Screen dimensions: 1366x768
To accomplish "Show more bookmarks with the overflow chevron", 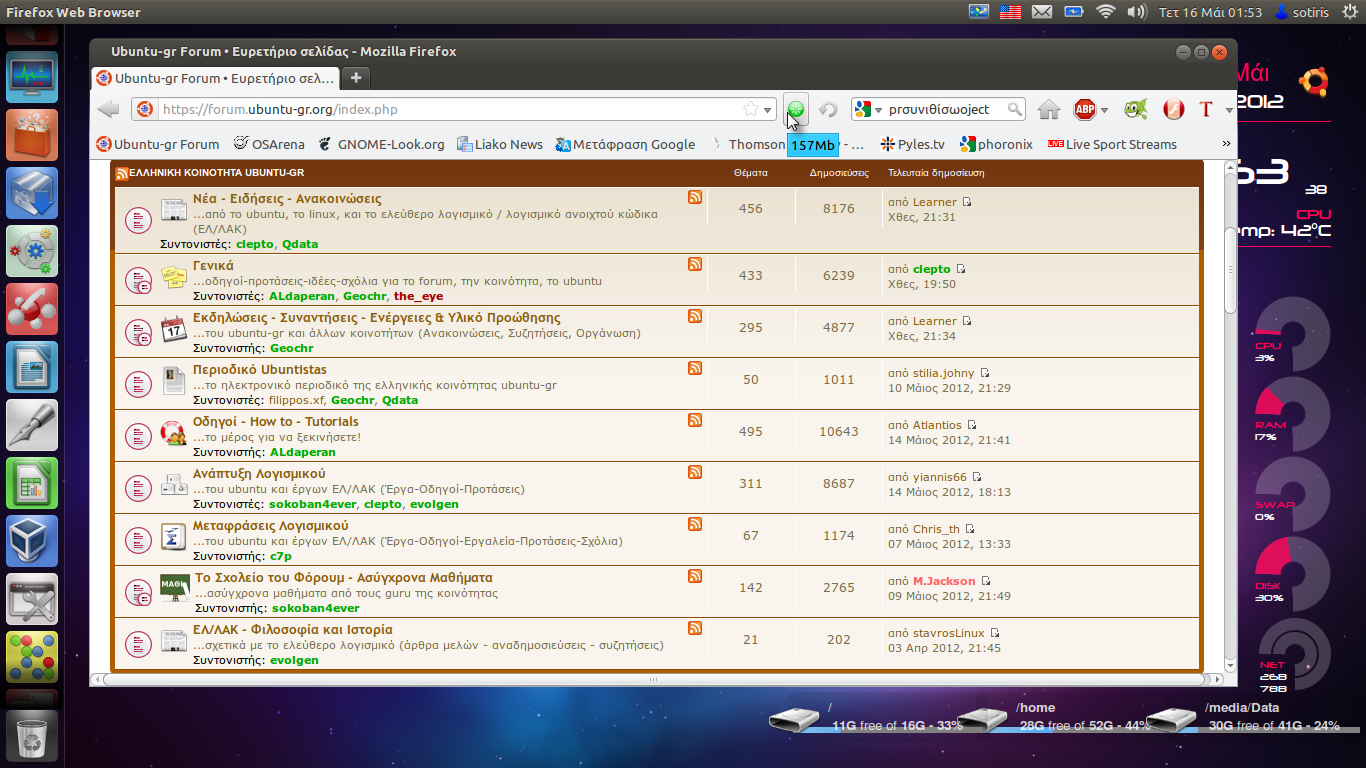I will 1226,144.
